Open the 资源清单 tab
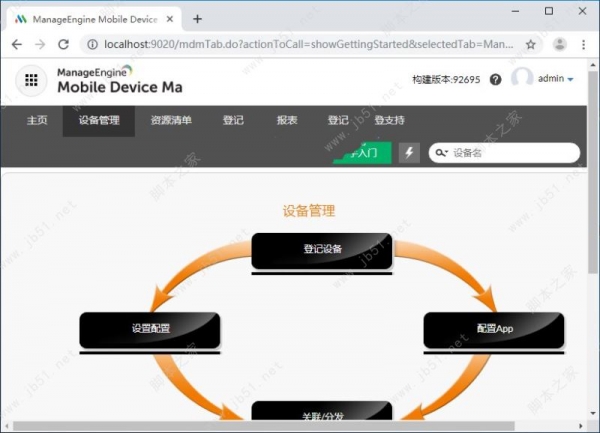The height and width of the screenshot is (433, 600). [171, 120]
